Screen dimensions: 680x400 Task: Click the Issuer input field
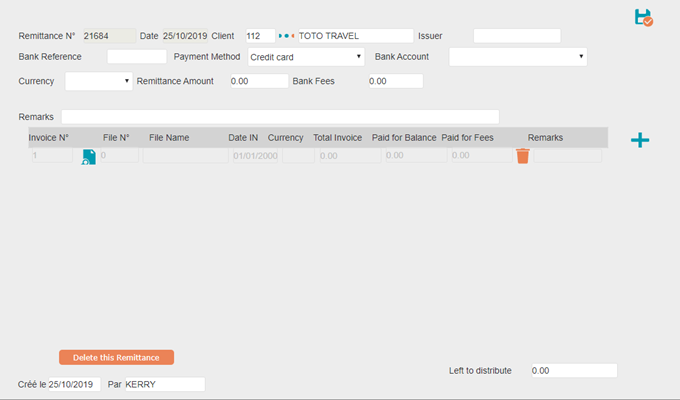(517, 36)
